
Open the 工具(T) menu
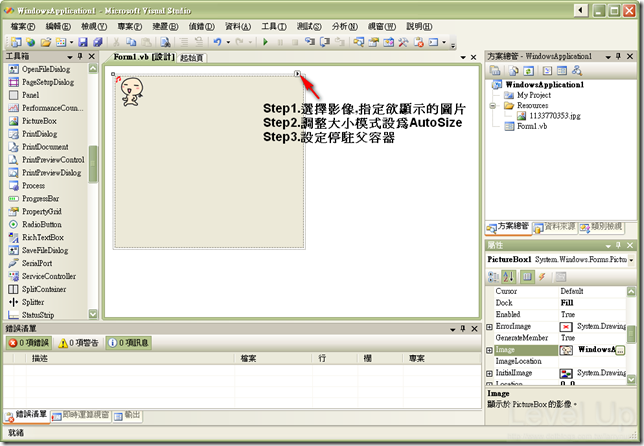274,26
